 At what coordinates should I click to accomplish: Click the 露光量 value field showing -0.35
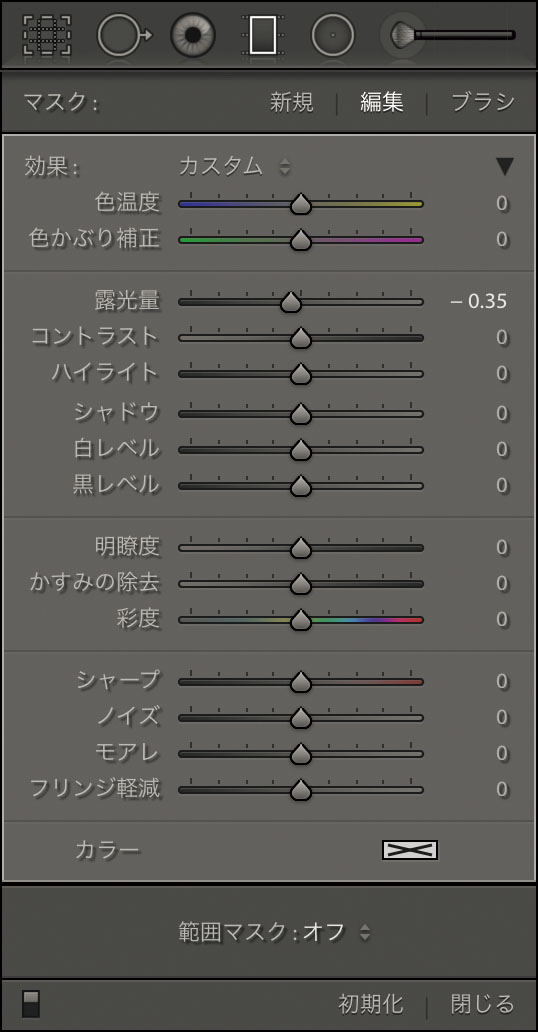[479, 301]
